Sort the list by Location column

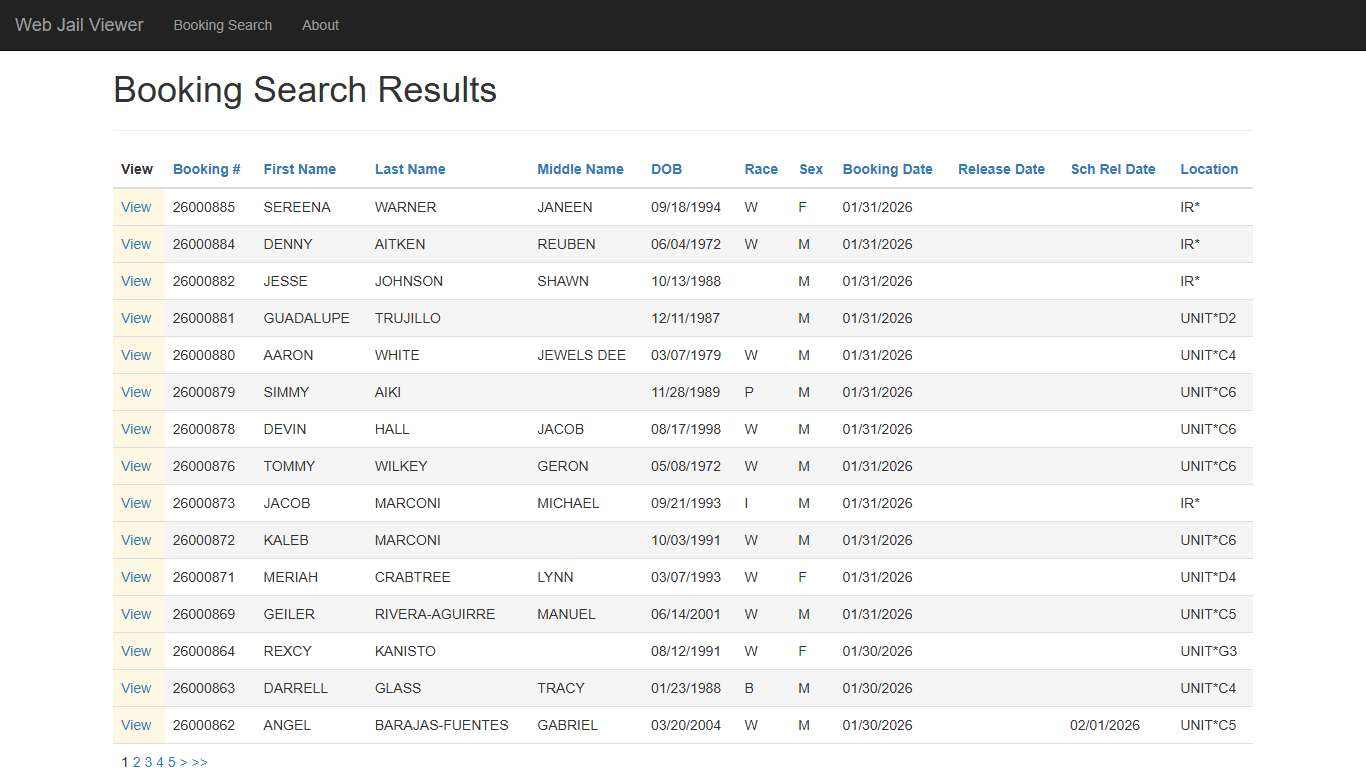(x=1209, y=169)
